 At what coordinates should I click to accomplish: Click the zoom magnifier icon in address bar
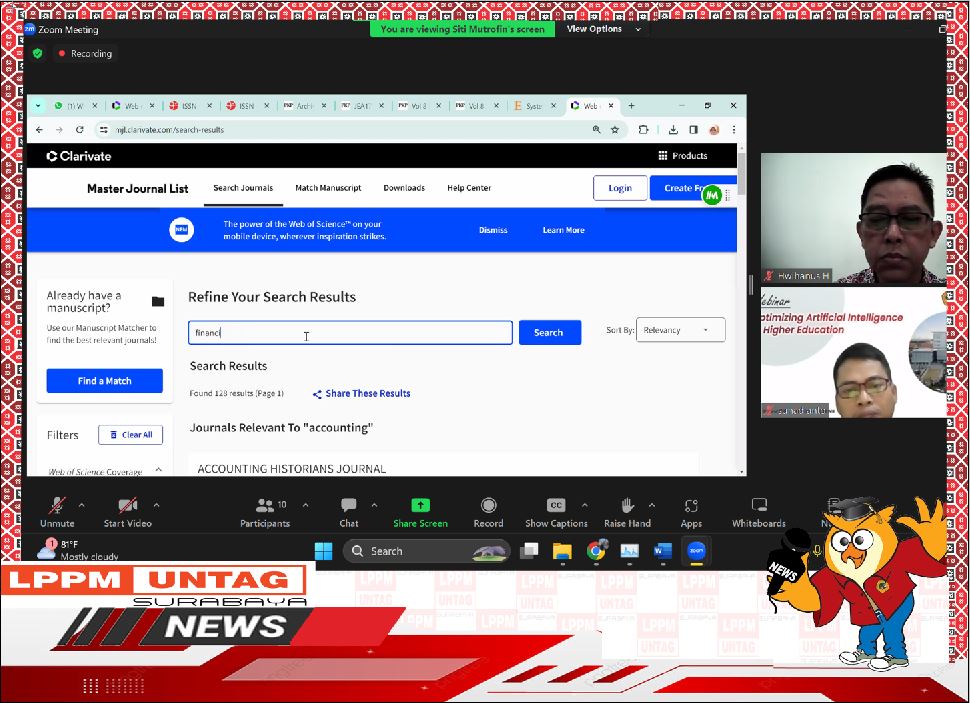596,130
